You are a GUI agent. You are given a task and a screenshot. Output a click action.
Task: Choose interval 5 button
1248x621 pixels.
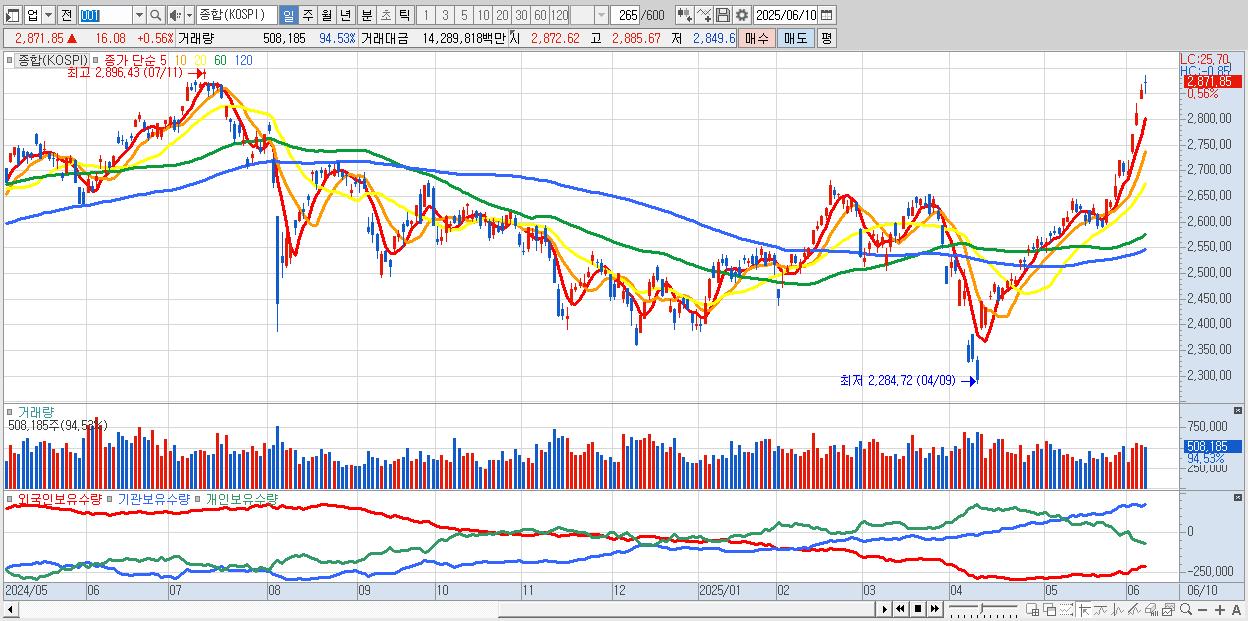tap(463, 15)
